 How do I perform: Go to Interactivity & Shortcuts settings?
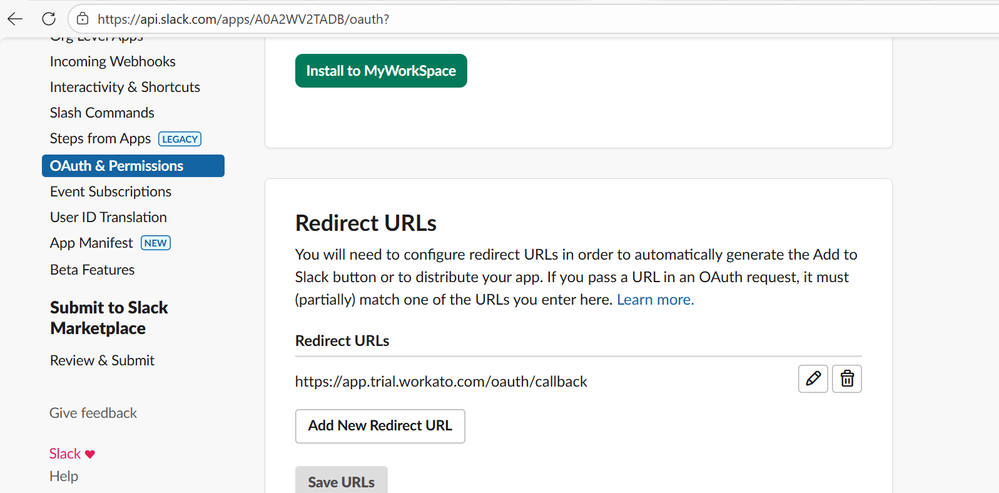click(125, 87)
